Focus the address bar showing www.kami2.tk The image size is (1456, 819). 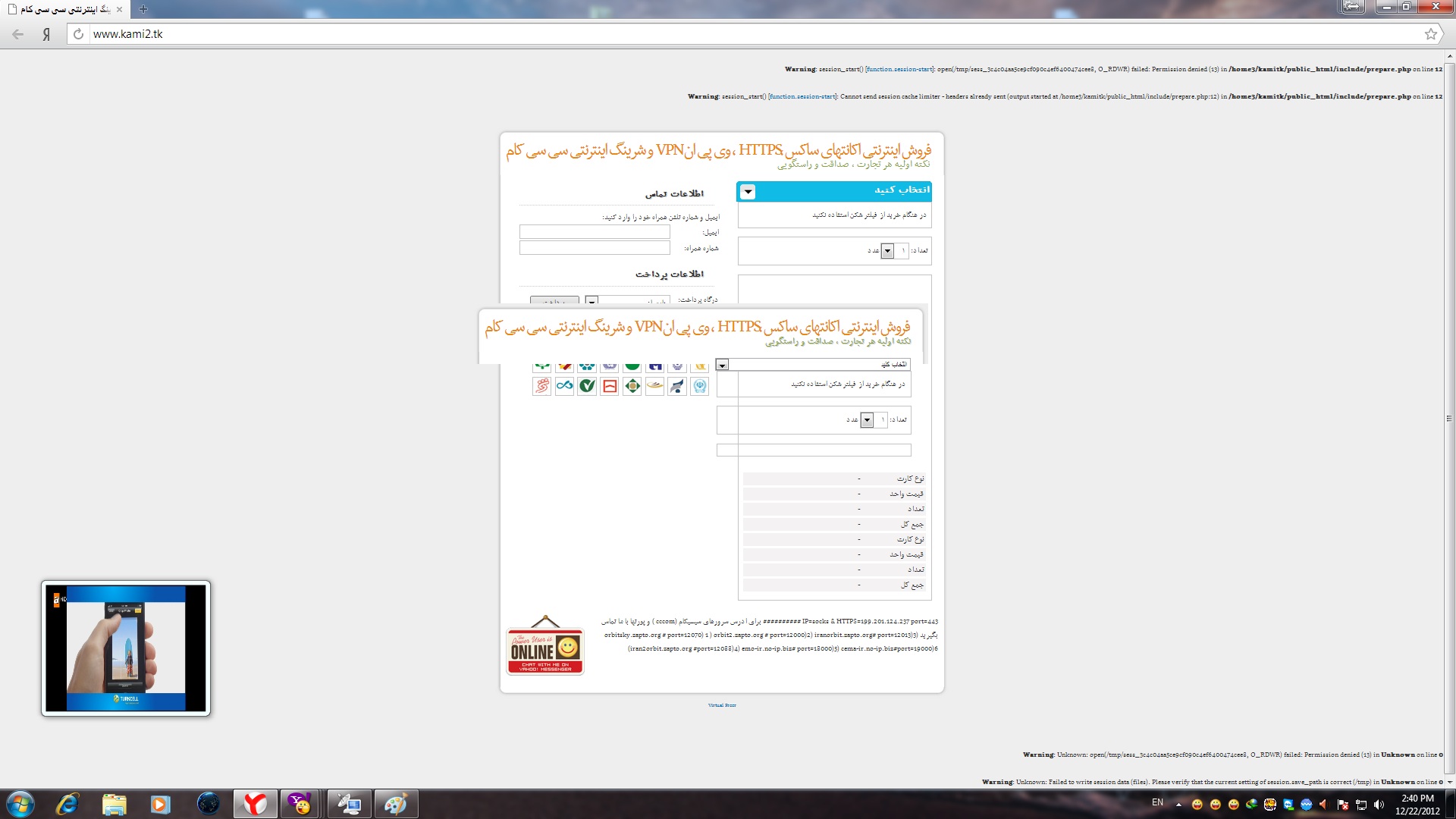(751, 34)
